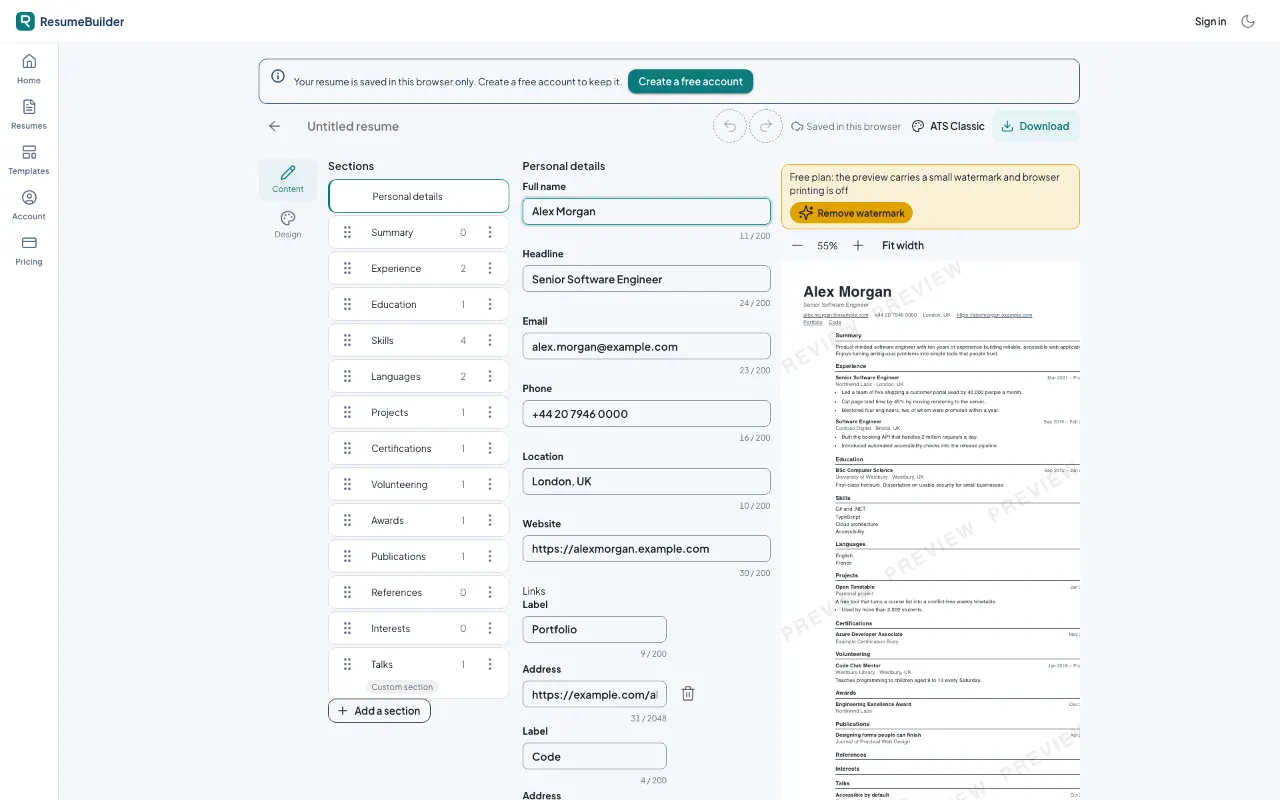Open Home in the sidebar
This screenshot has width=1280, height=800.
click(29, 68)
